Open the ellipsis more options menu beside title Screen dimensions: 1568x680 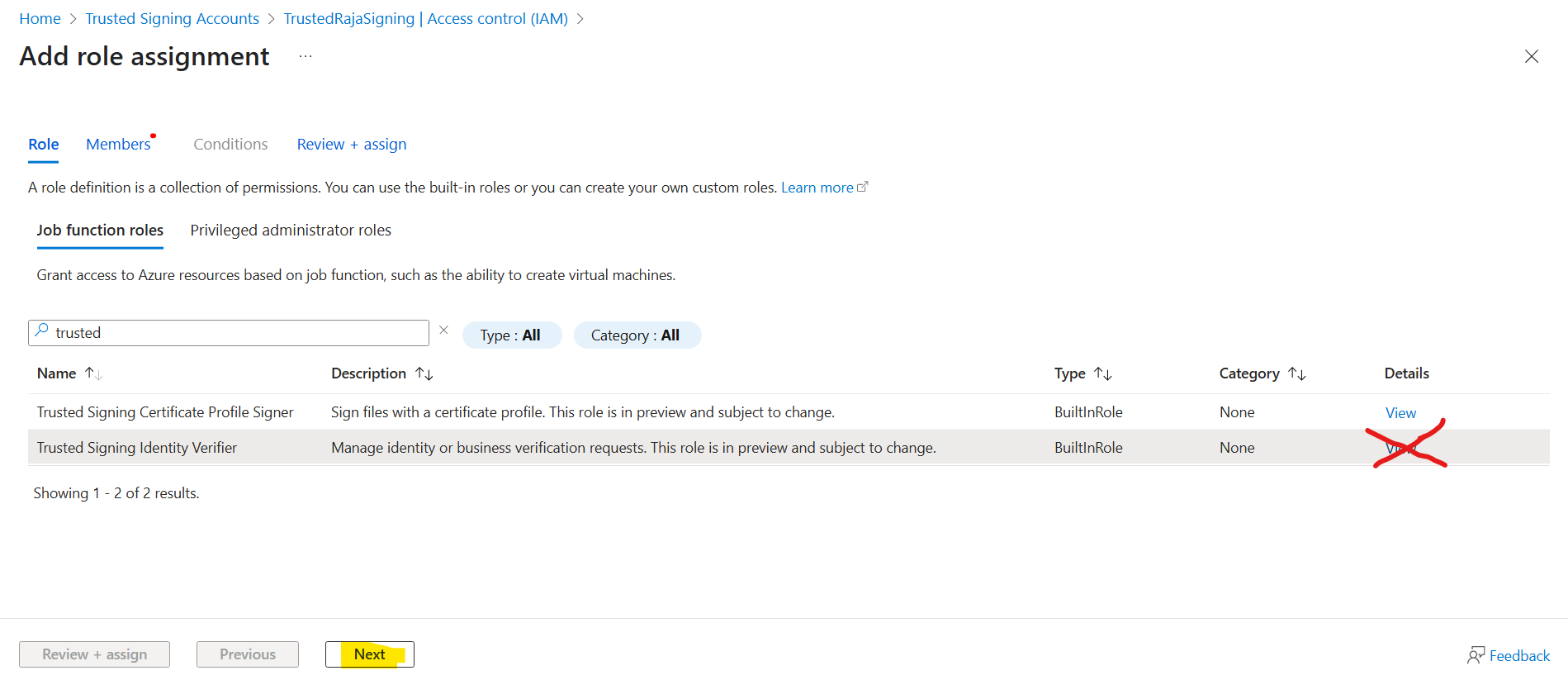[306, 56]
